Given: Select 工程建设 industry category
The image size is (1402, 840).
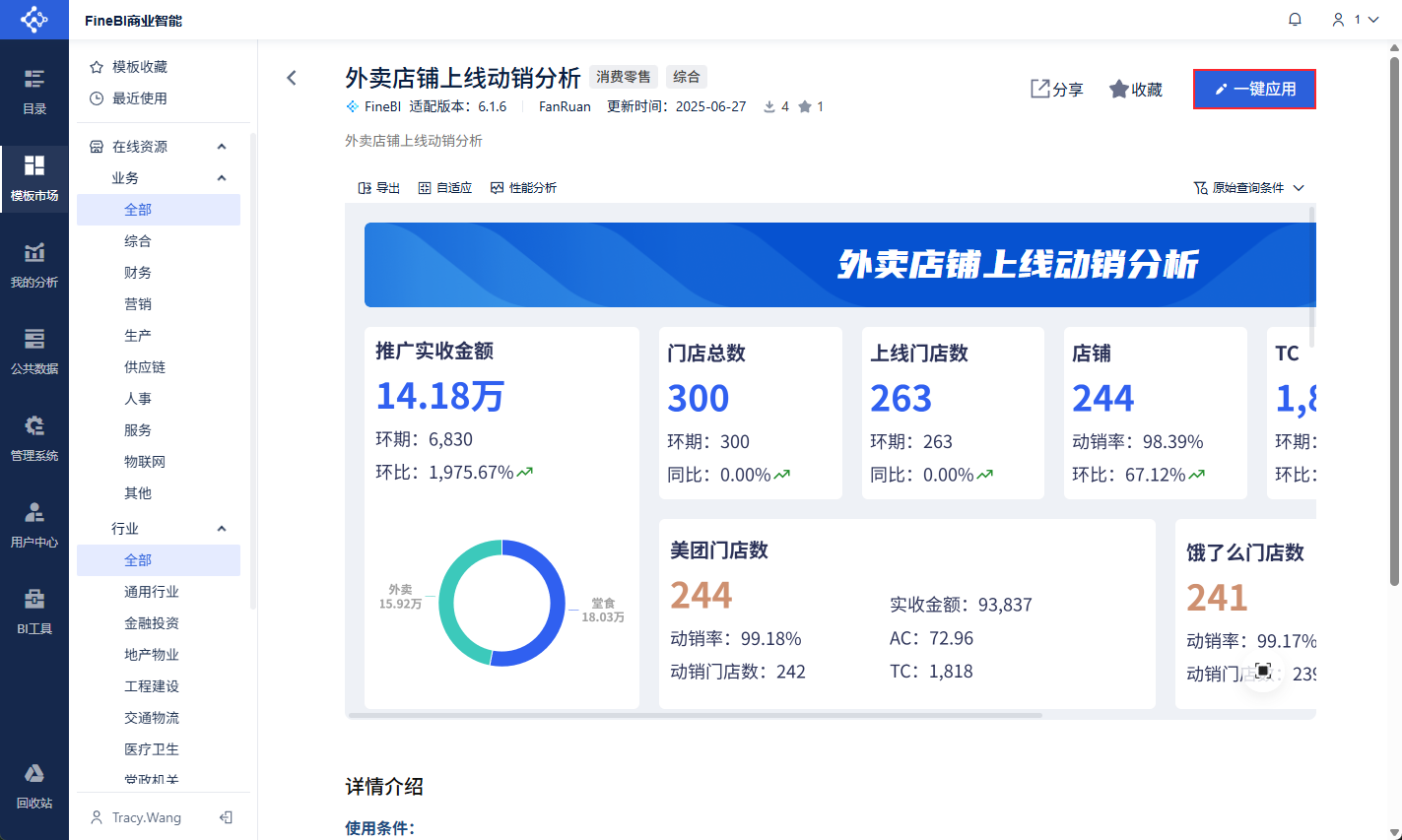Looking at the screenshot, I should 159,686.
